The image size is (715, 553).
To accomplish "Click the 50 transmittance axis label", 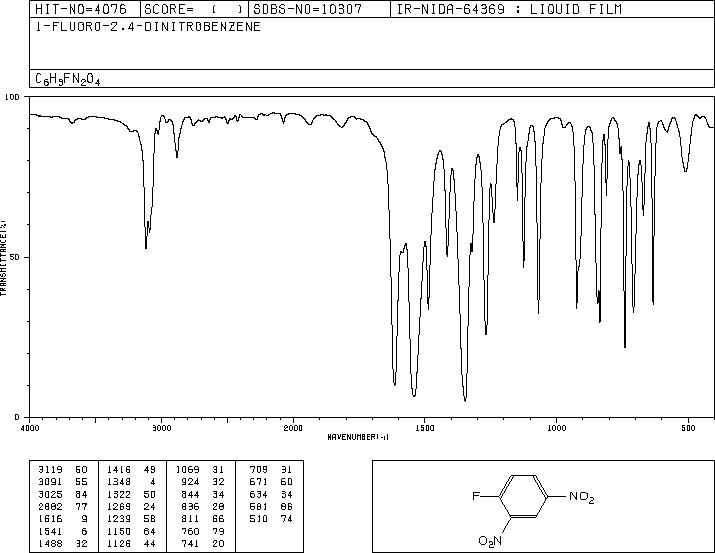I will click(15, 257).
